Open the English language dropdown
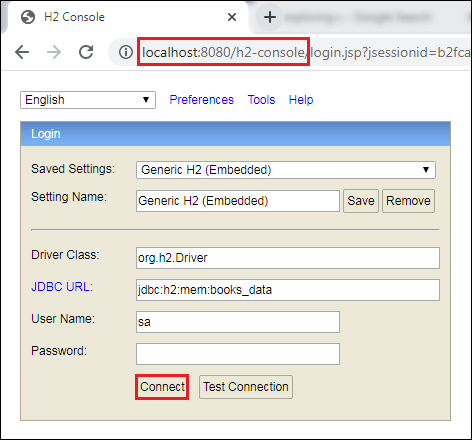Image resolution: width=472 pixels, height=440 pixels. click(88, 100)
